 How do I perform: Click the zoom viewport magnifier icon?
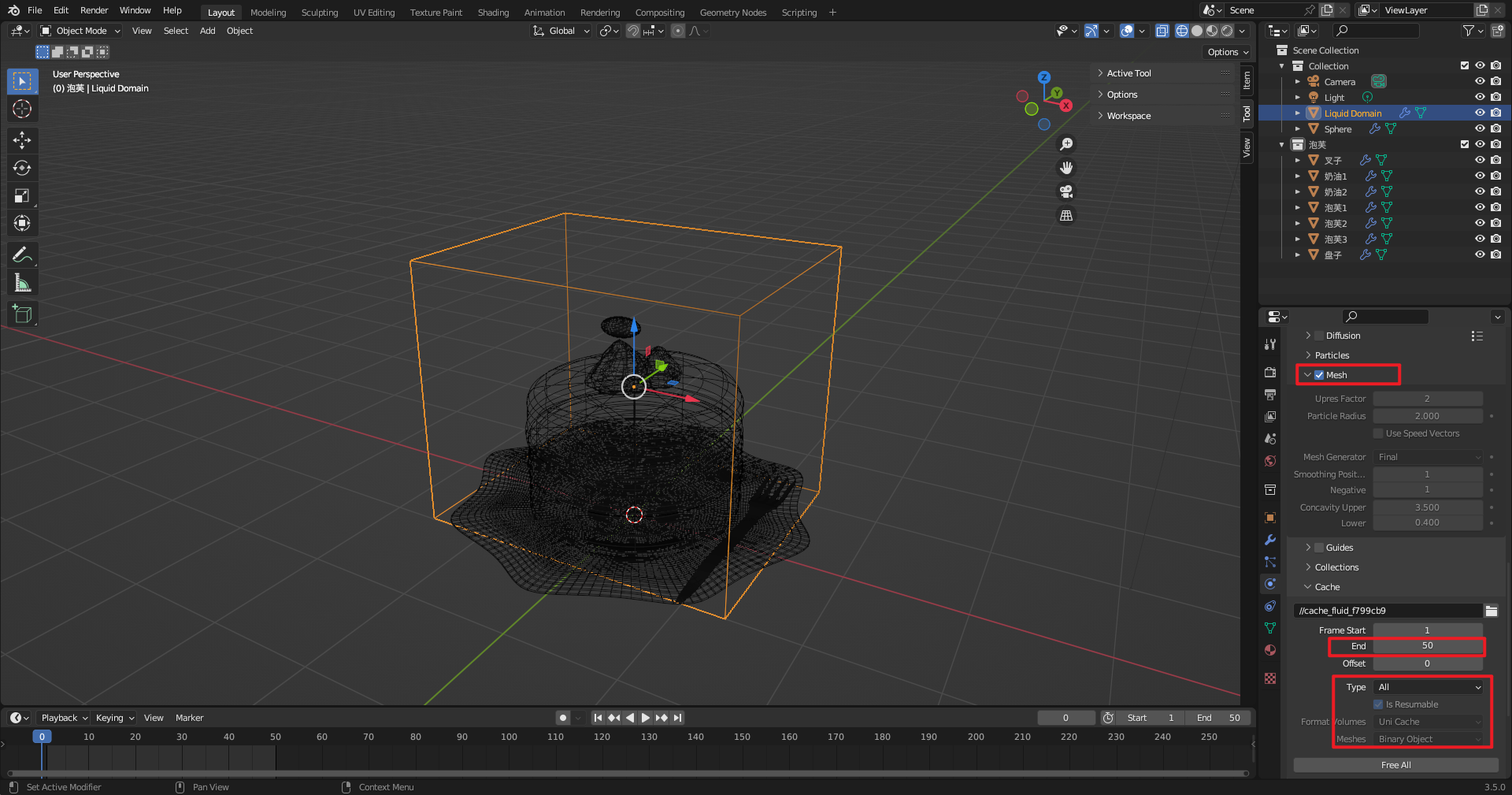(x=1066, y=144)
